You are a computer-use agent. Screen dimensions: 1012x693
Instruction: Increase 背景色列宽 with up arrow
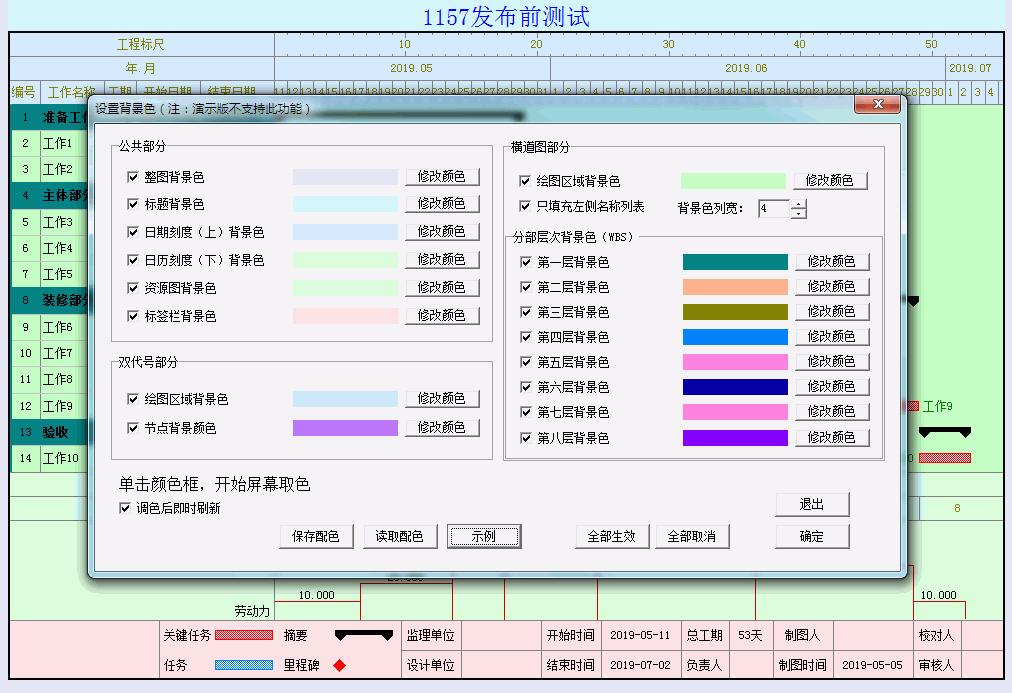(799, 204)
